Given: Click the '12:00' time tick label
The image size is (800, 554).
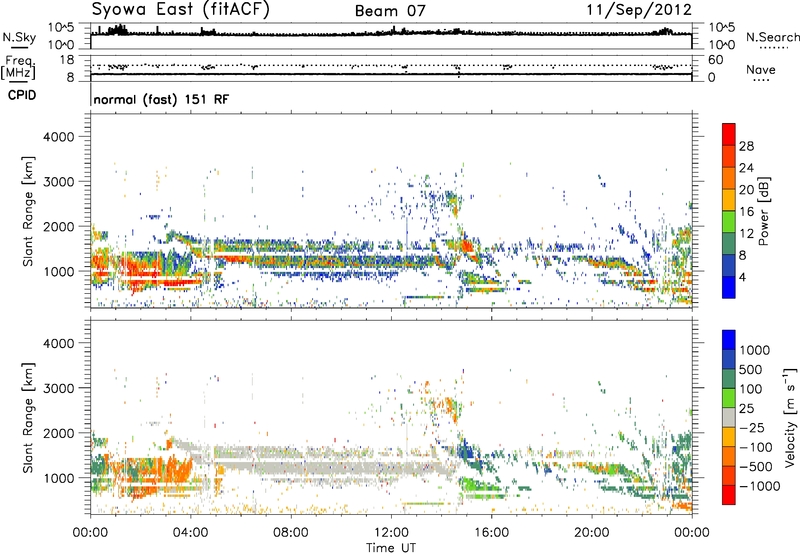Looking at the screenshot, I should point(391,533).
